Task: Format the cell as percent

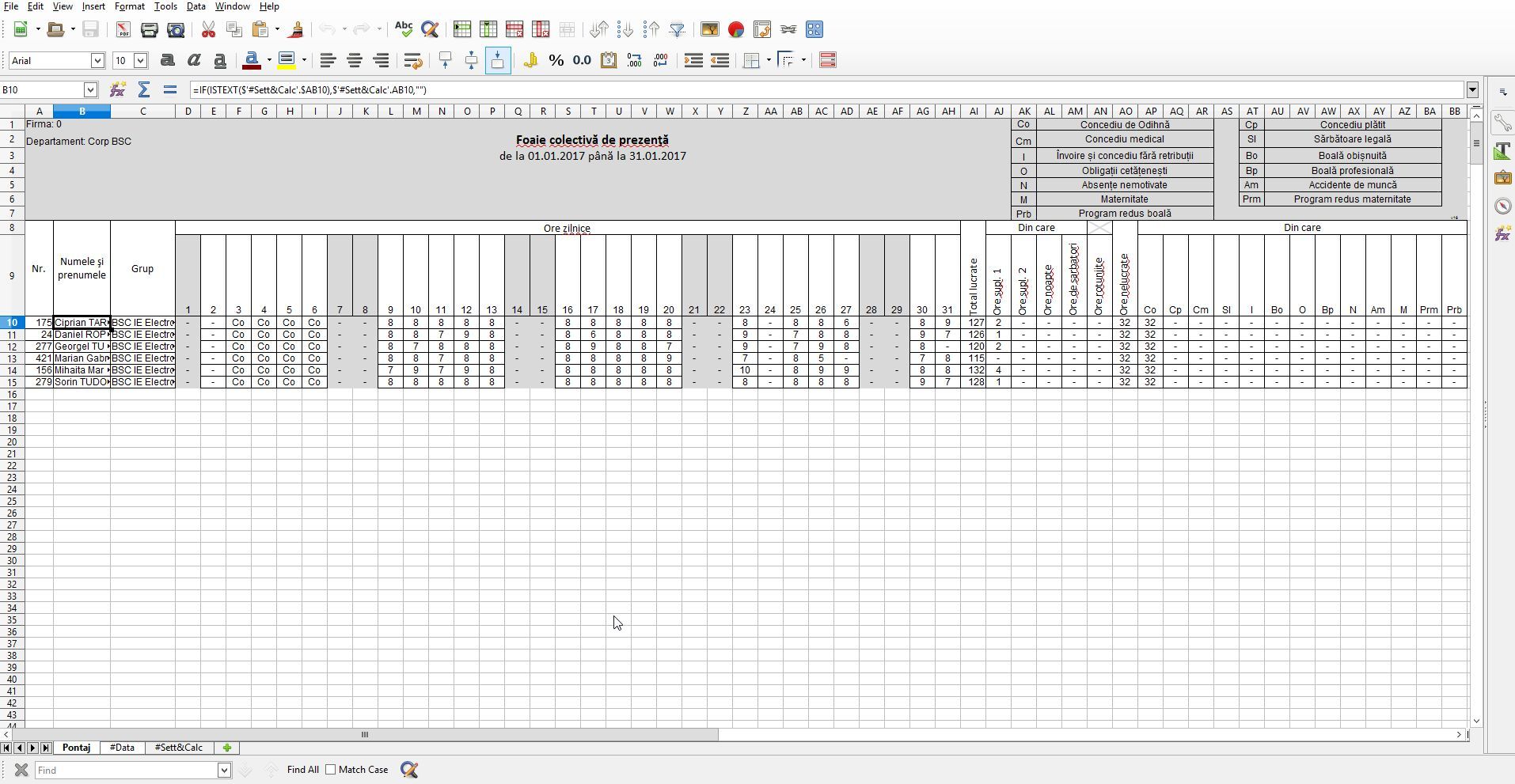Action: point(556,60)
